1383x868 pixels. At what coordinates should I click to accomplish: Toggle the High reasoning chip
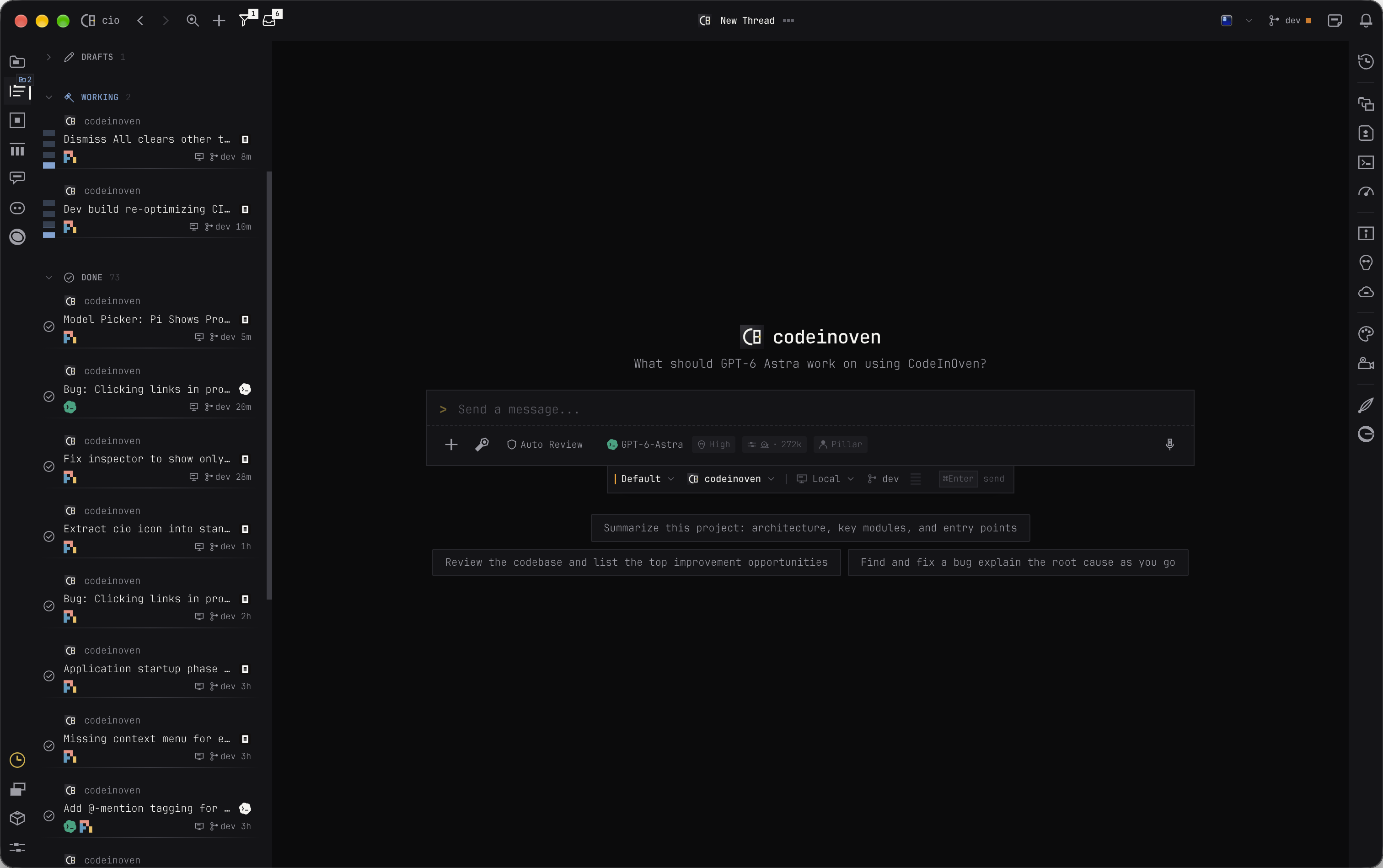713,445
